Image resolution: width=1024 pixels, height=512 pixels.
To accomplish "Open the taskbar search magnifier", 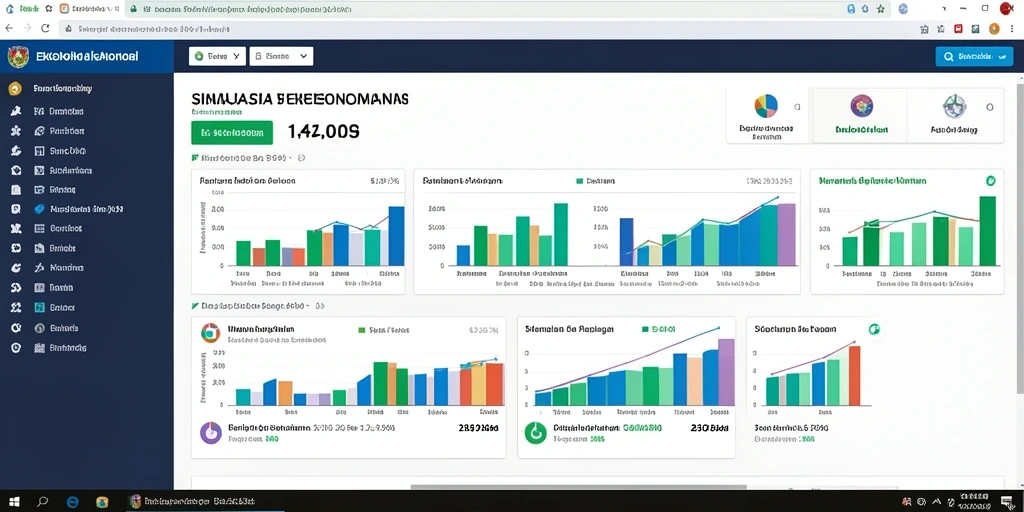I will [x=43, y=502].
